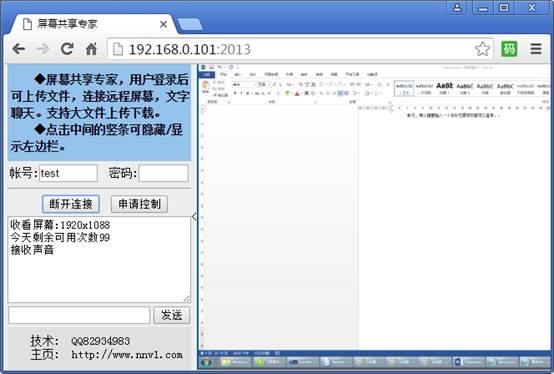This screenshot has width=554, height=374.
Task: Open the Chrome hamburger menu
Action: click(x=536, y=49)
